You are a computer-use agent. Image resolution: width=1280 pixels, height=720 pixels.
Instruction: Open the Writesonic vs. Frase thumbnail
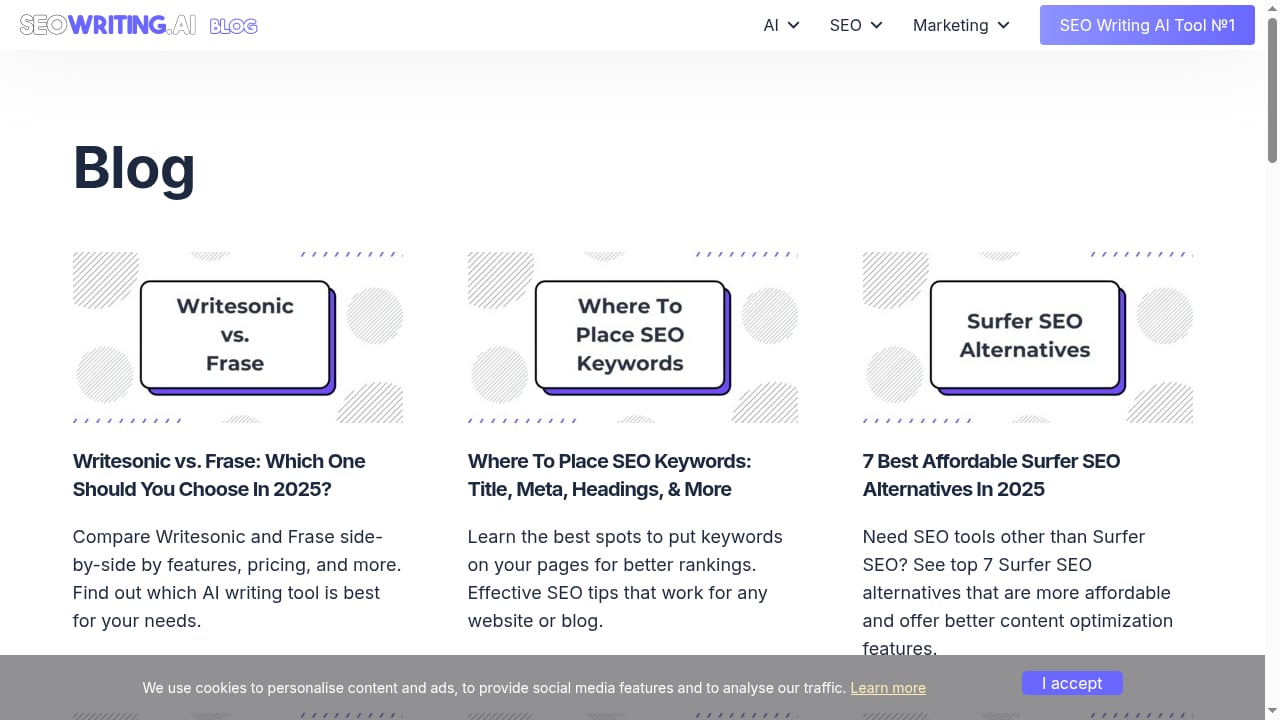pyautogui.click(x=238, y=337)
